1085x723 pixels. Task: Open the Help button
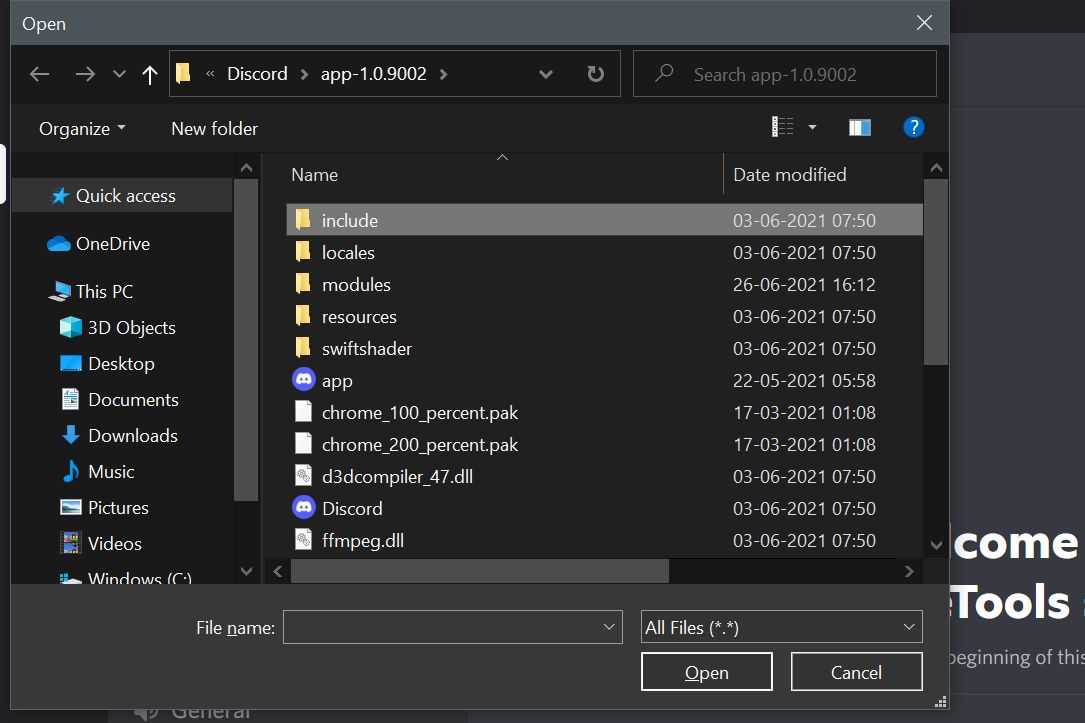(x=913, y=127)
